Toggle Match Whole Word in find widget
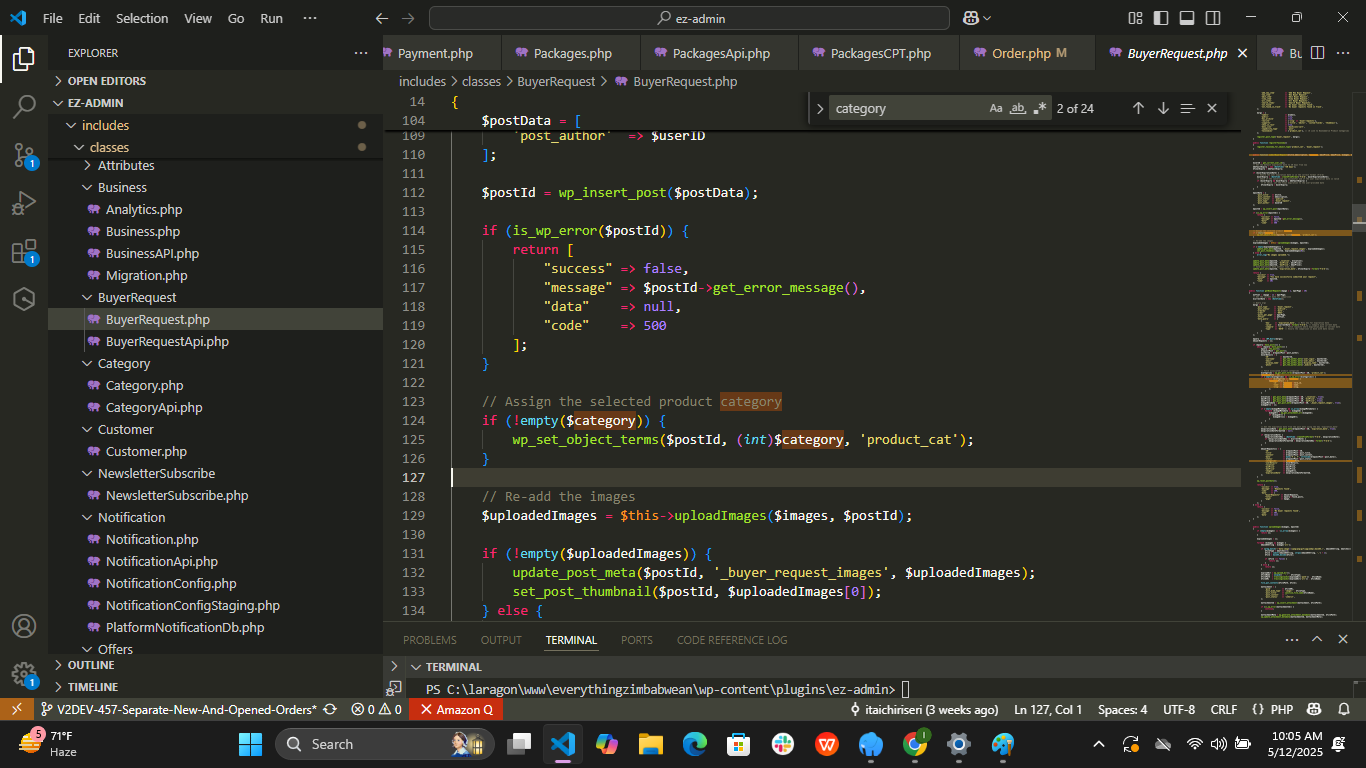The image size is (1366, 768). (x=1018, y=108)
